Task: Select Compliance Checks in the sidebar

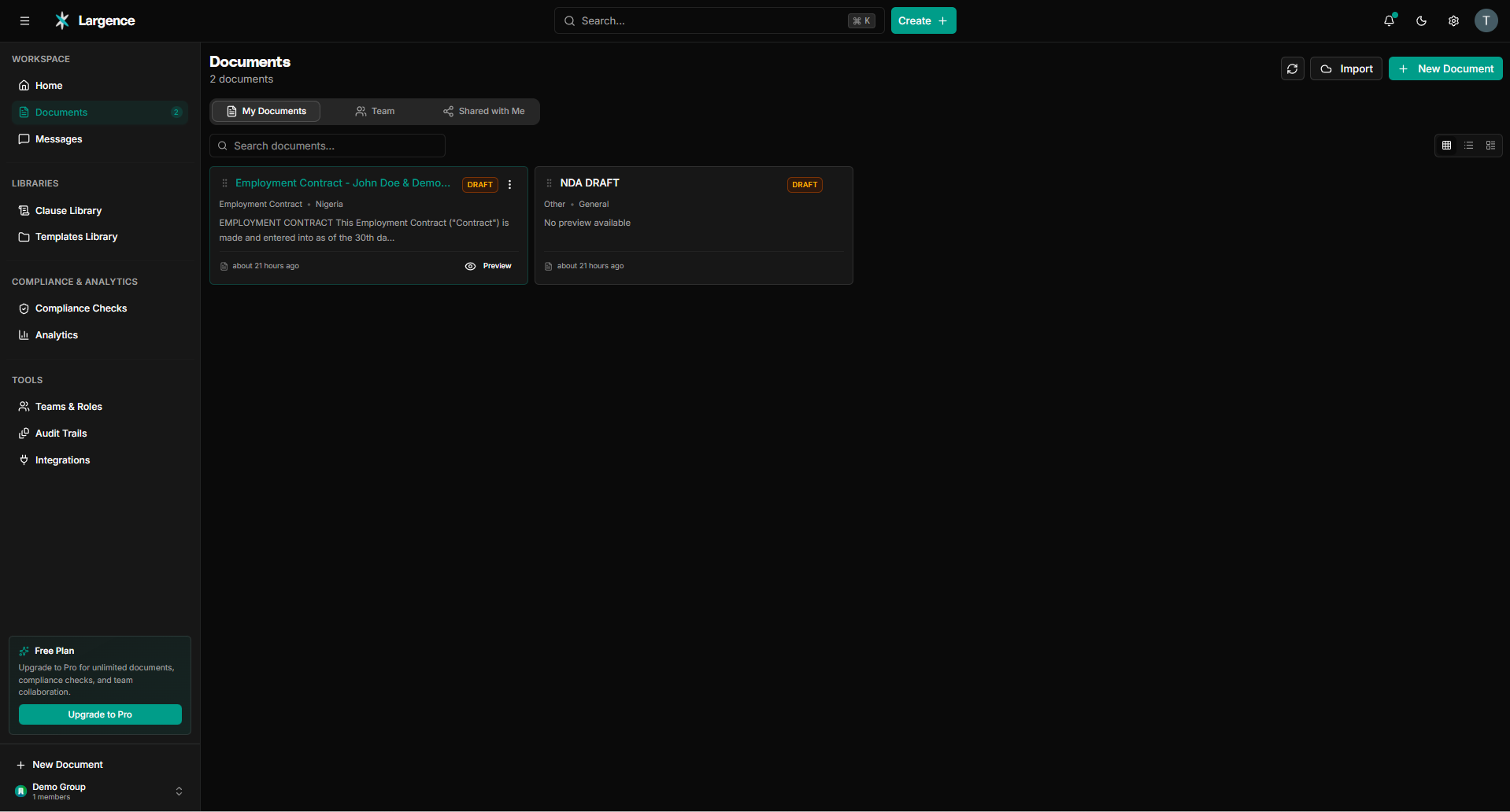Action: (x=80, y=308)
